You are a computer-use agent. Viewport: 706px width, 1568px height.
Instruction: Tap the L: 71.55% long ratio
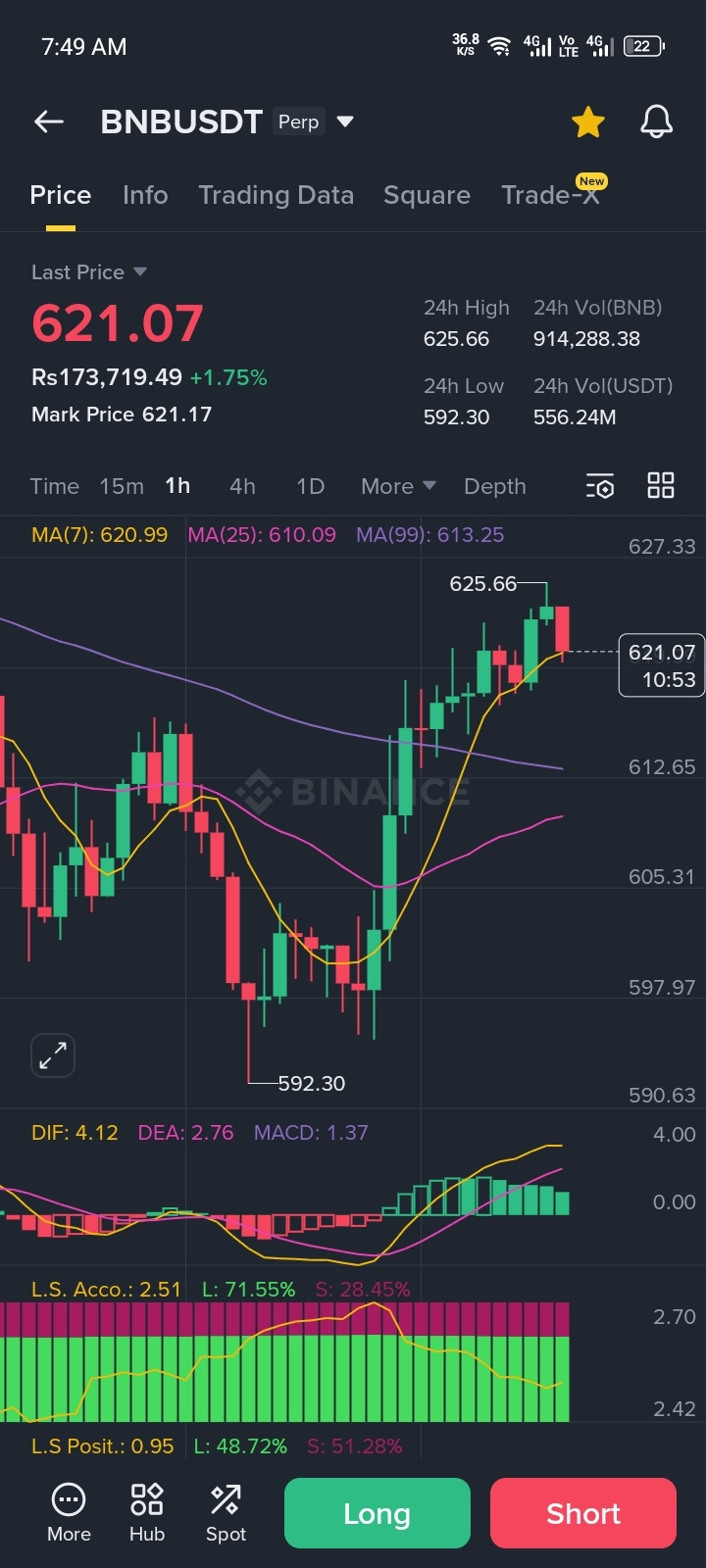pos(248,1290)
